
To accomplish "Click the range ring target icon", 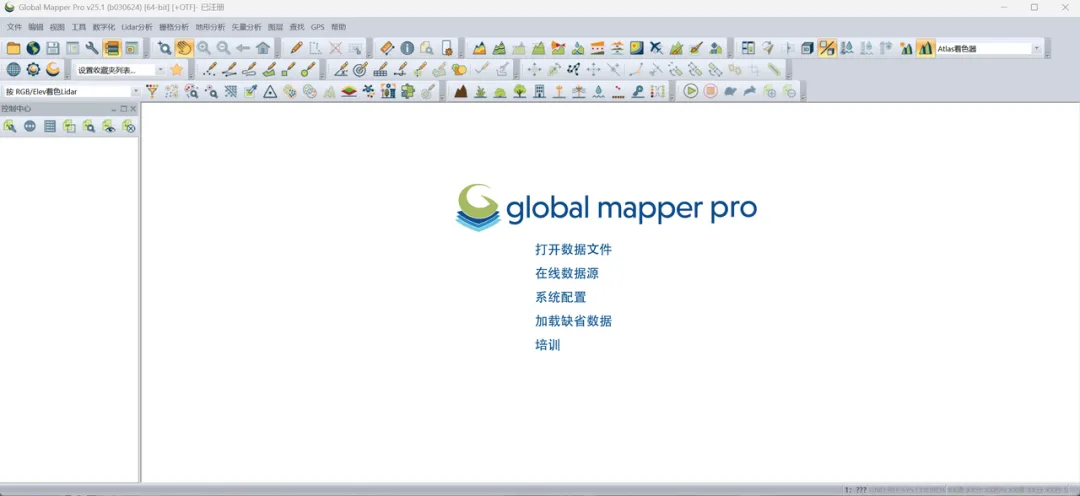I will point(360,70).
